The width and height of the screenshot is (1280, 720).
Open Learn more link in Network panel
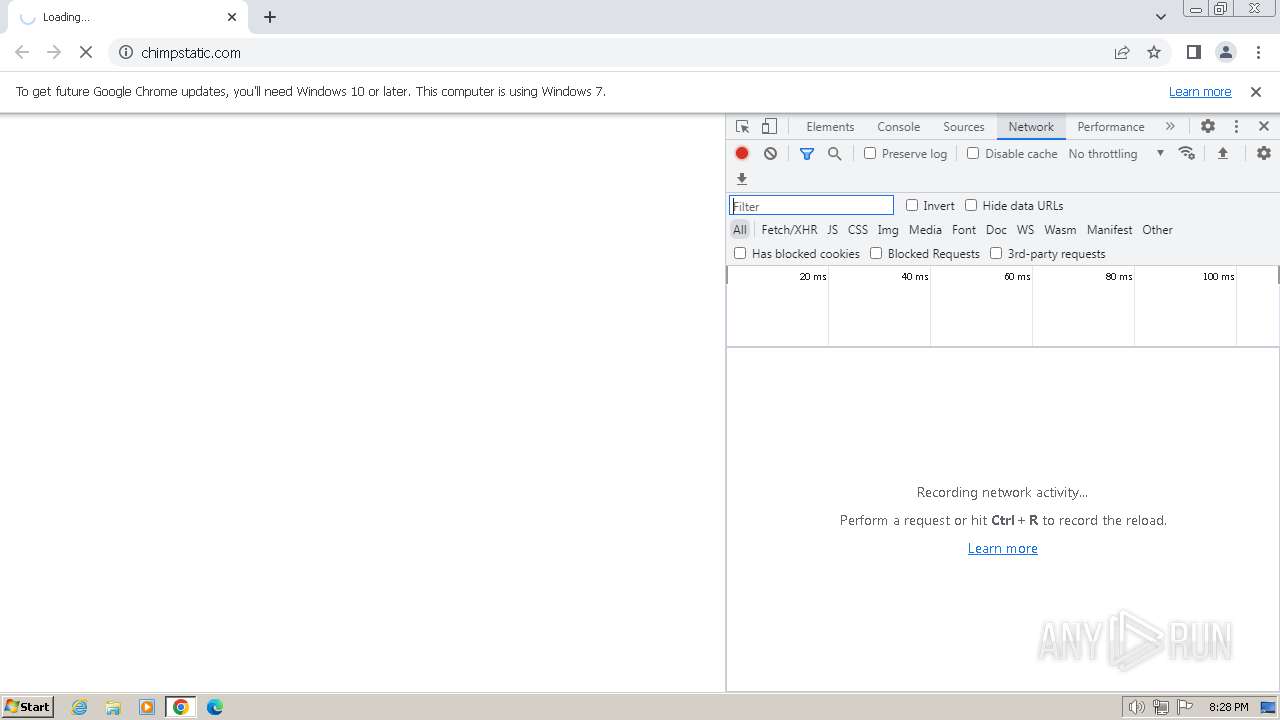[1003, 549]
